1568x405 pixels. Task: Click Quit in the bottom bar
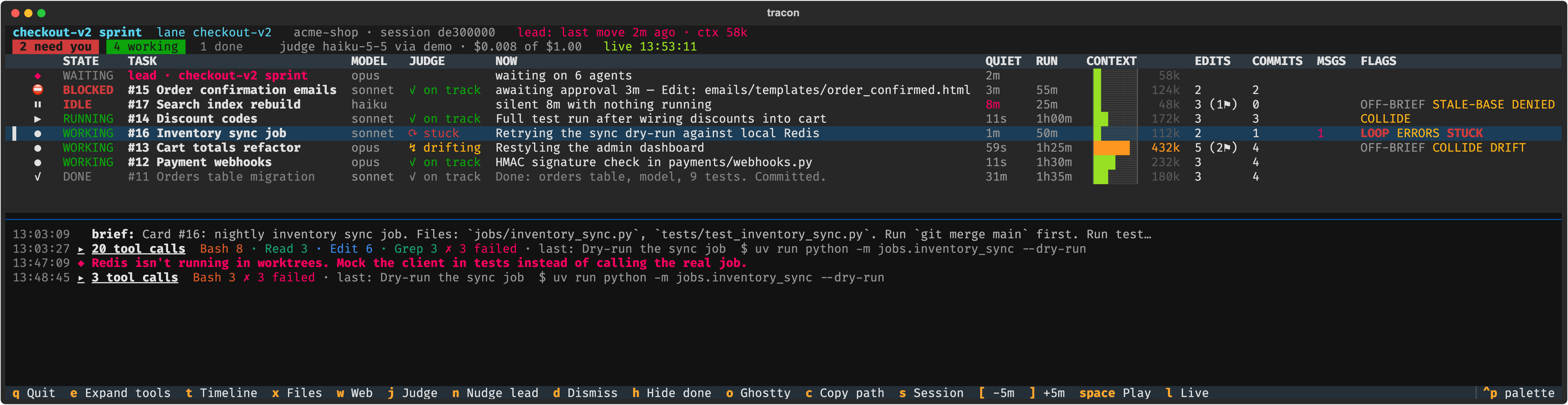point(34,393)
